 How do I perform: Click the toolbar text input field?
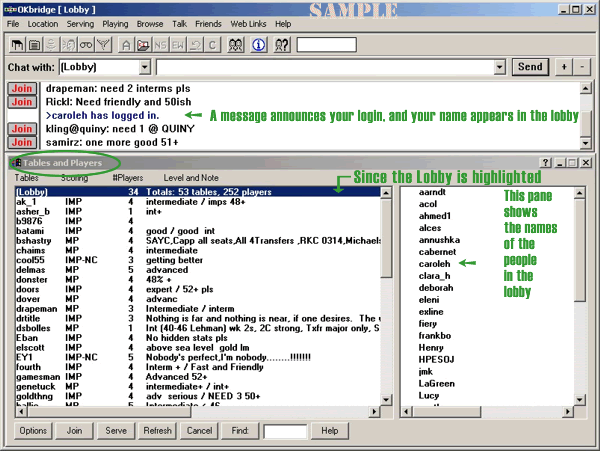coord(326,45)
